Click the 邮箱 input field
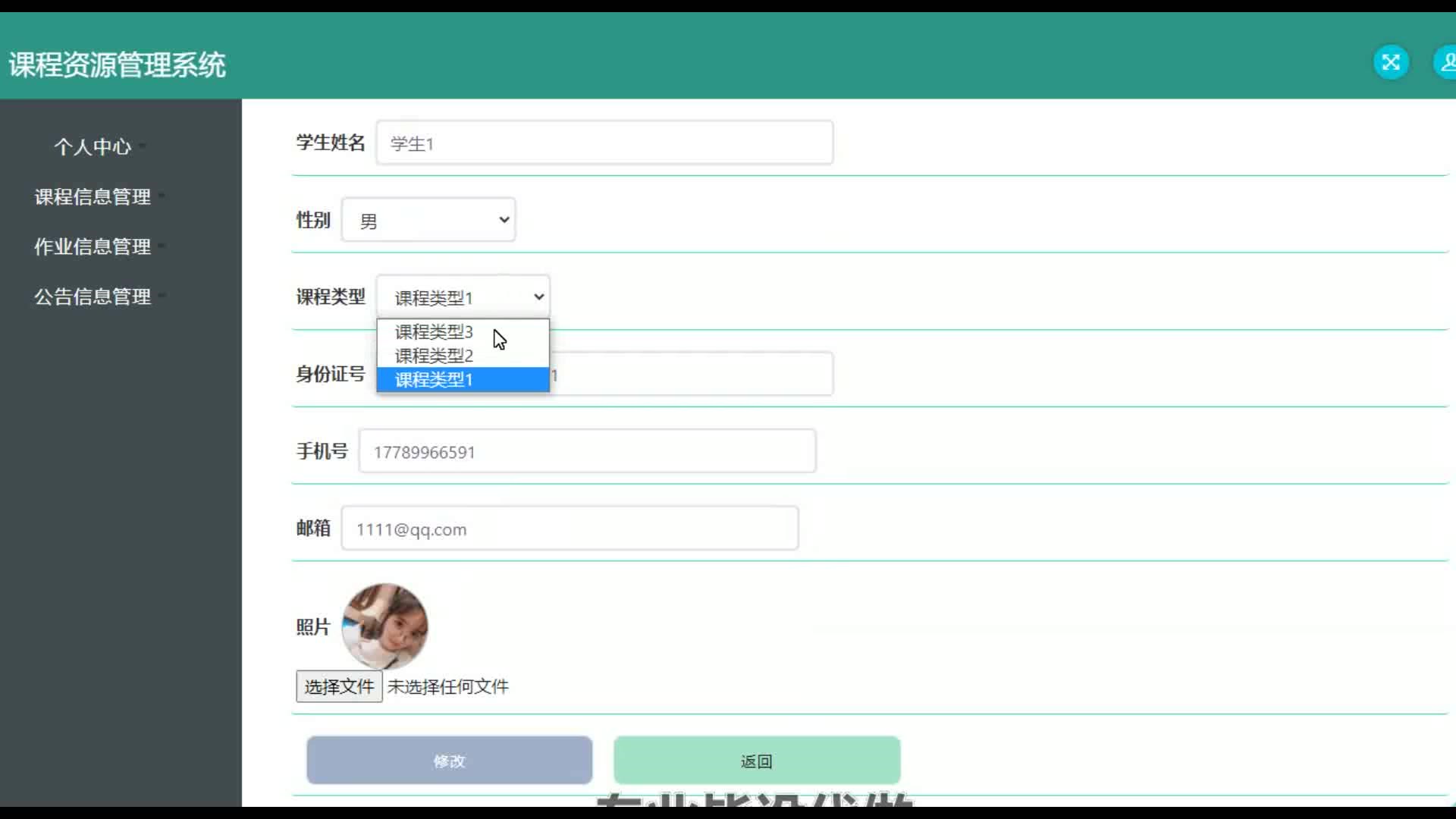Viewport: 1456px width, 819px height. 570,529
